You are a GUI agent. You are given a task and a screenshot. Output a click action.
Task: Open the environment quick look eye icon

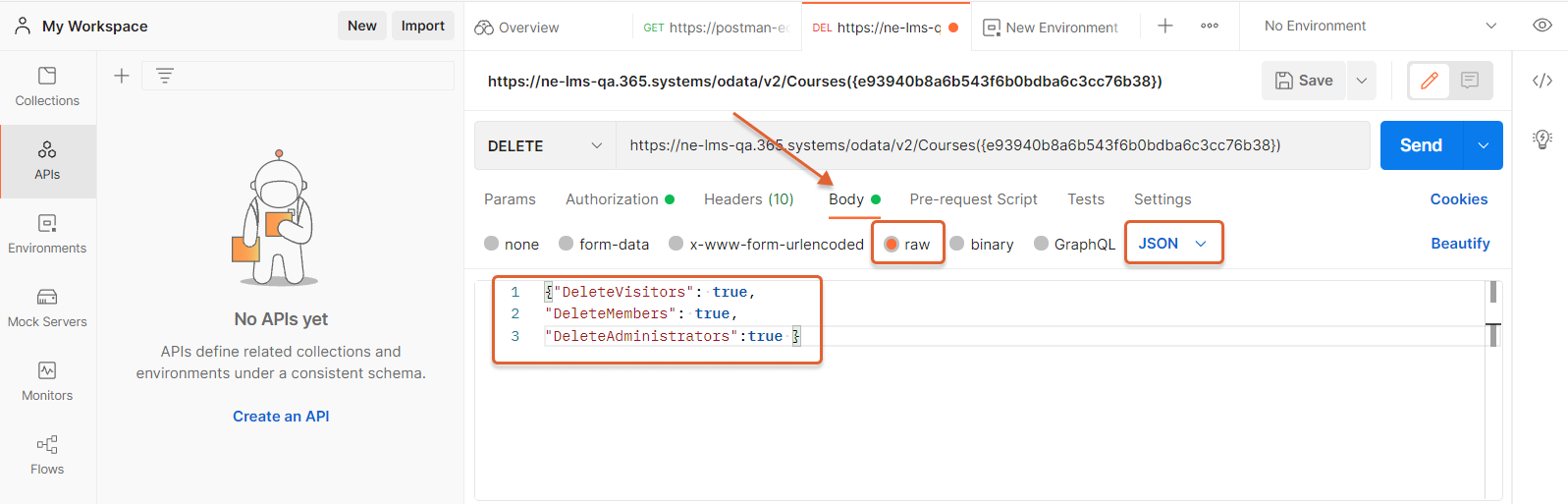[1541, 26]
